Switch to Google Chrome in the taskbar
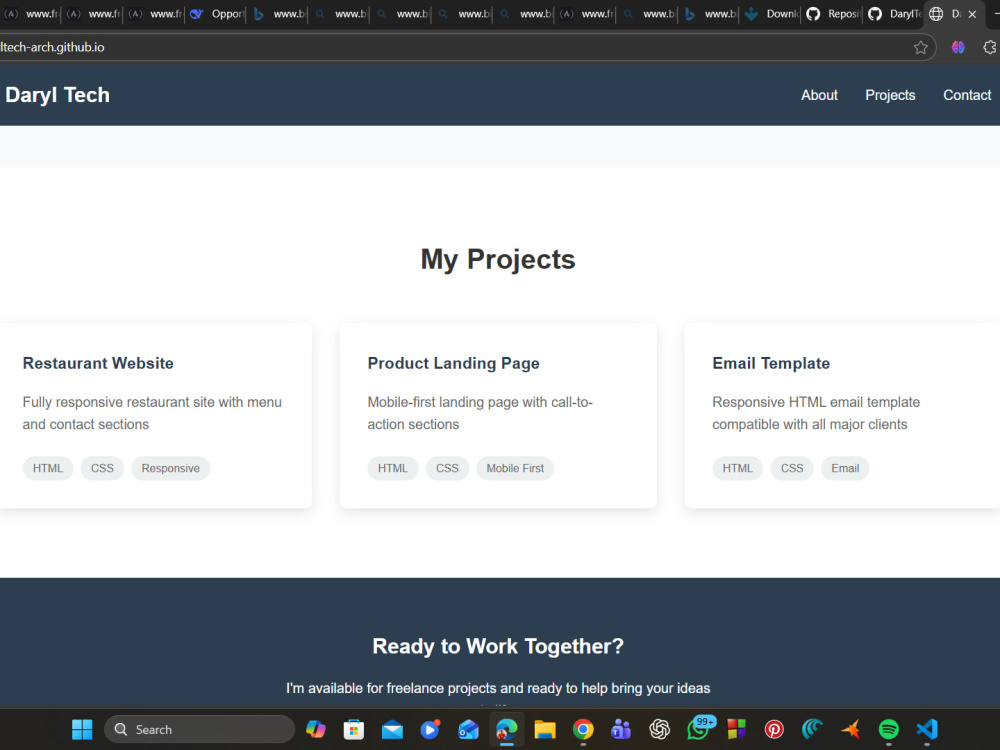 (x=583, y=729)
